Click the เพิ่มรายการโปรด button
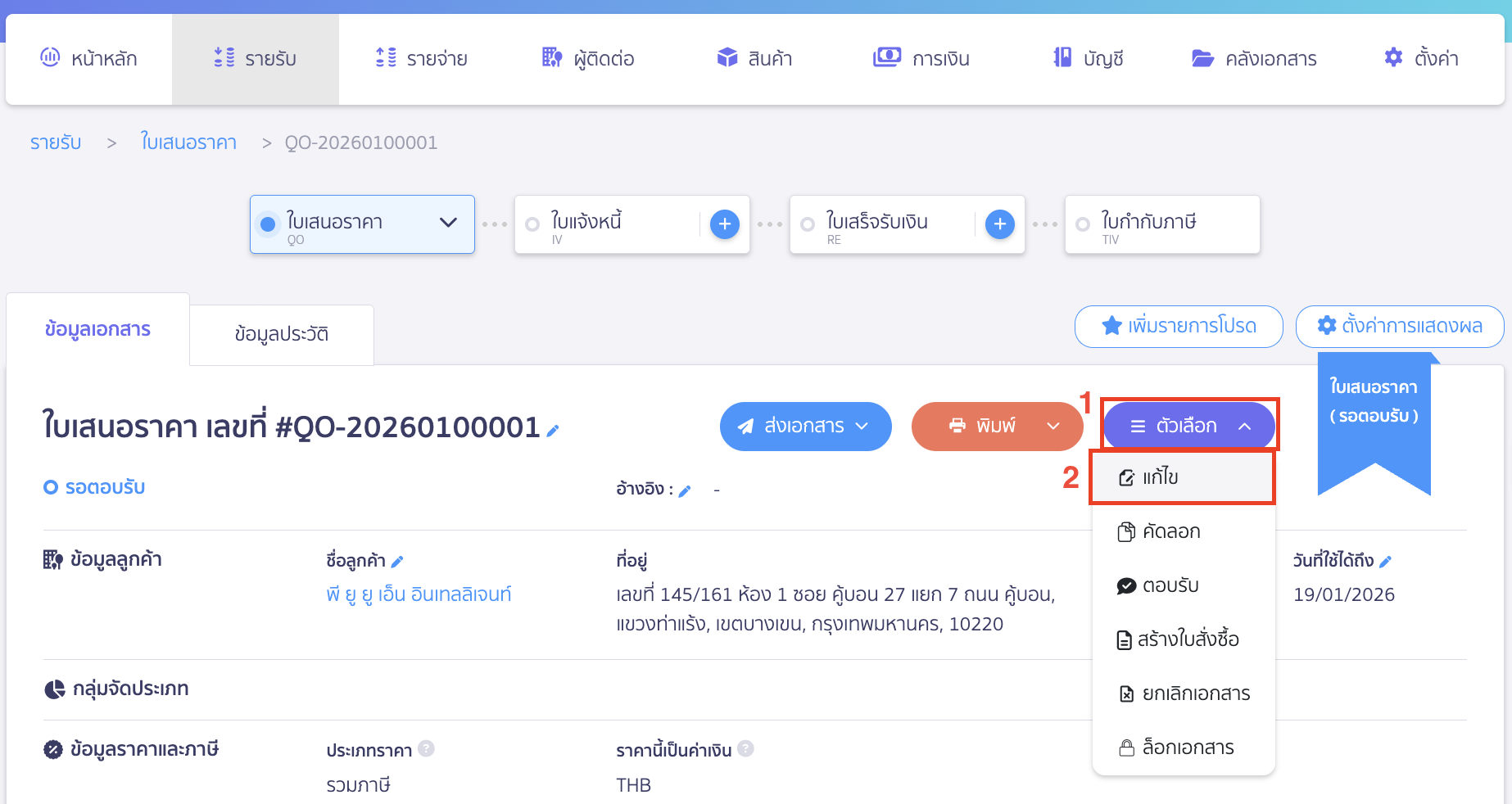 [1178, 326]
